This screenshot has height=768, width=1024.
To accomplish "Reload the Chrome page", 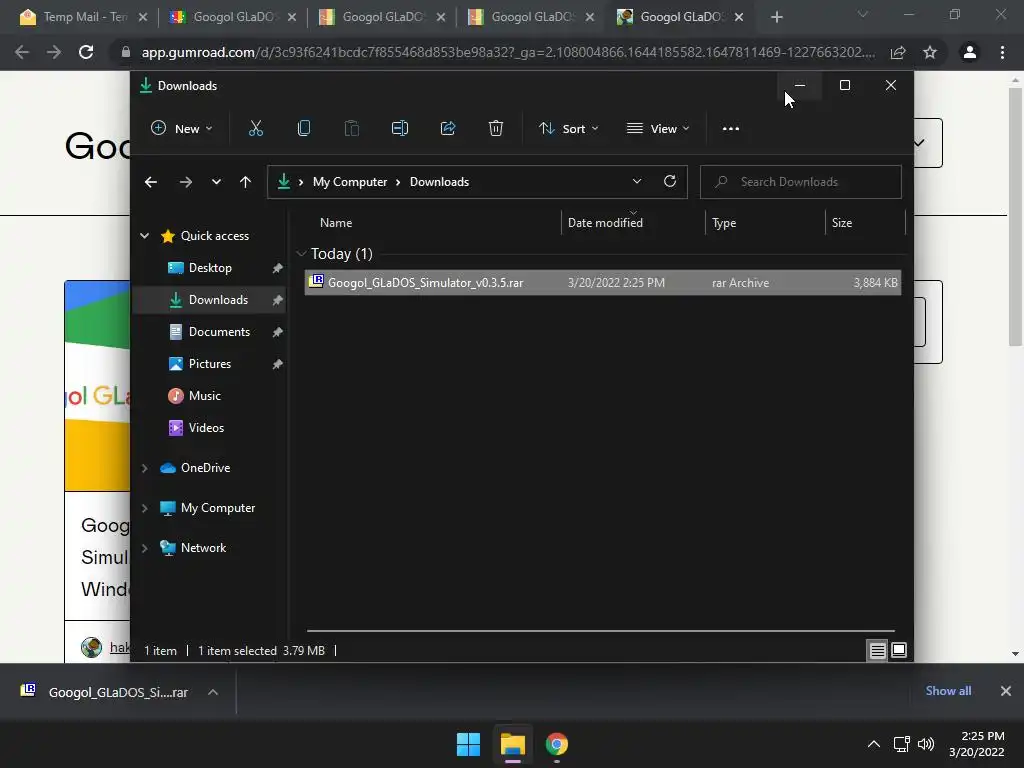I will (x=86, y=52).
